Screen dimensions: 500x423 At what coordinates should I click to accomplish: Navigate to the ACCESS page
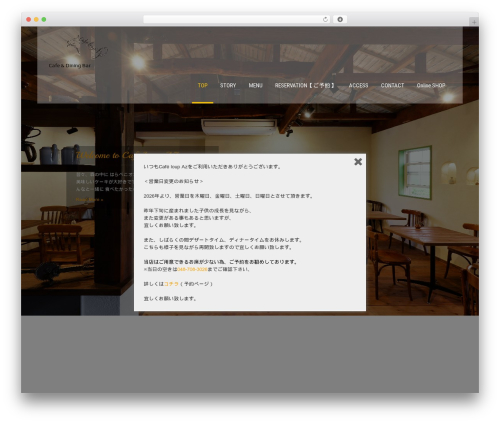coord(358,86)
